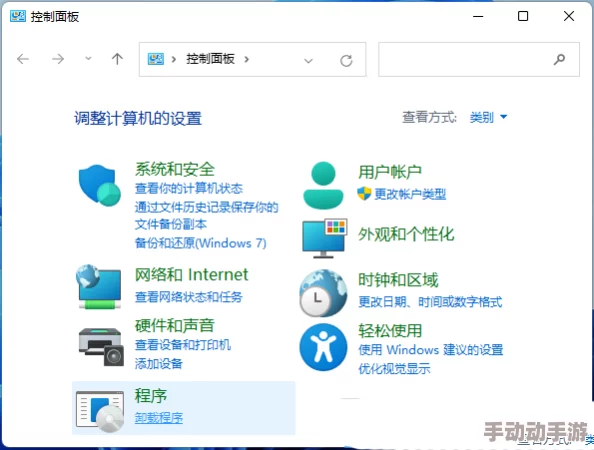Open 程序 category heading
Screen dimensions: 594x450
(x=151, y=396)
